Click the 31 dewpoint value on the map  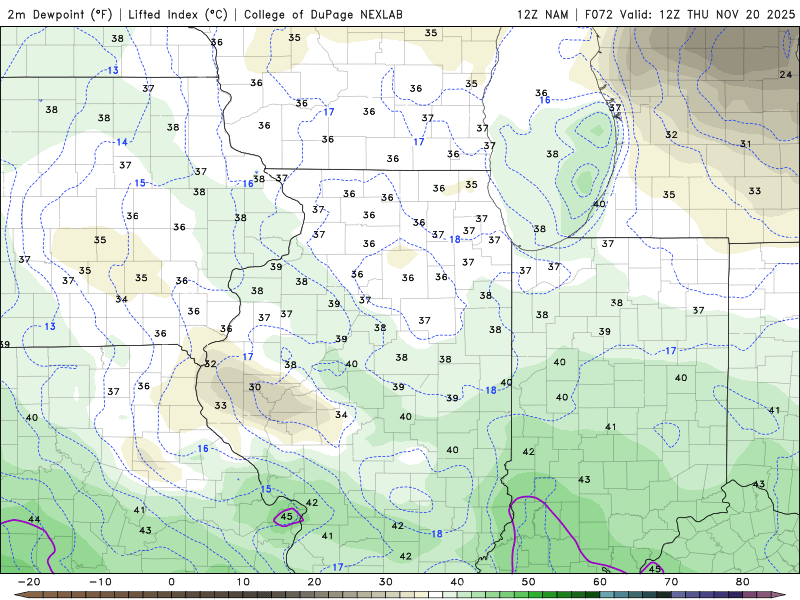(x=746, y=144)
